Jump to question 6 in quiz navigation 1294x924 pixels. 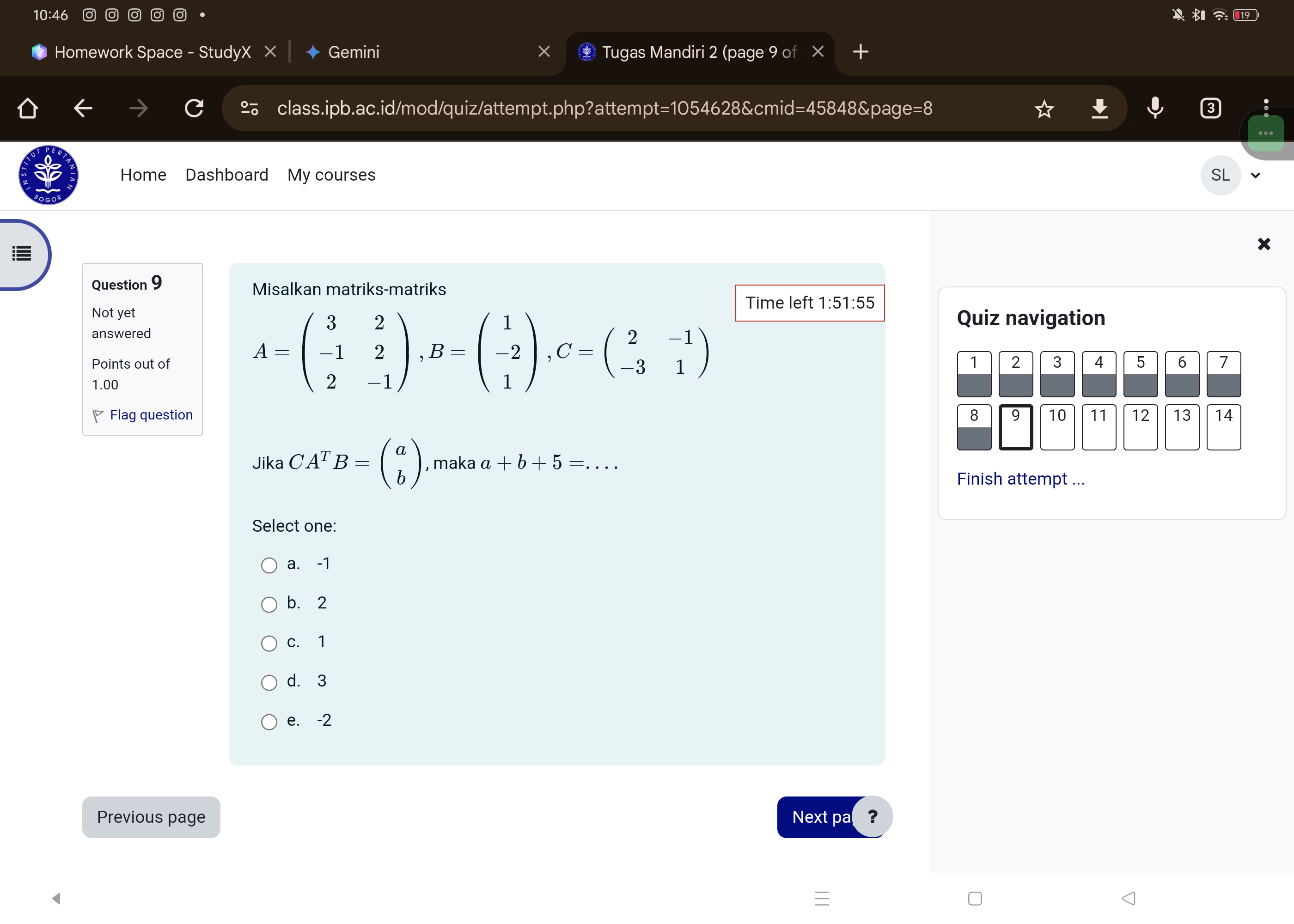click(x=1181, y=374)
